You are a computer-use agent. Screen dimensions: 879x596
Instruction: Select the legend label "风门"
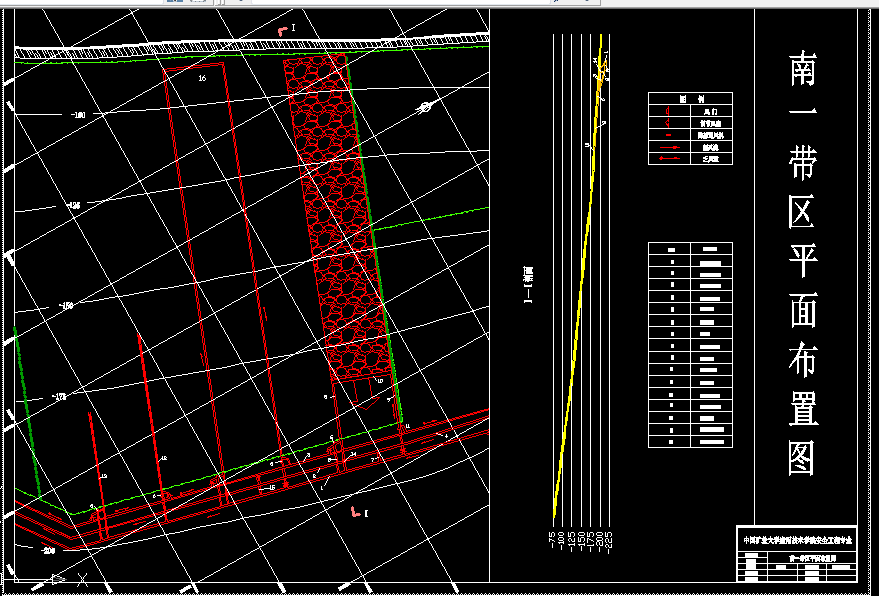click(711, 112)
